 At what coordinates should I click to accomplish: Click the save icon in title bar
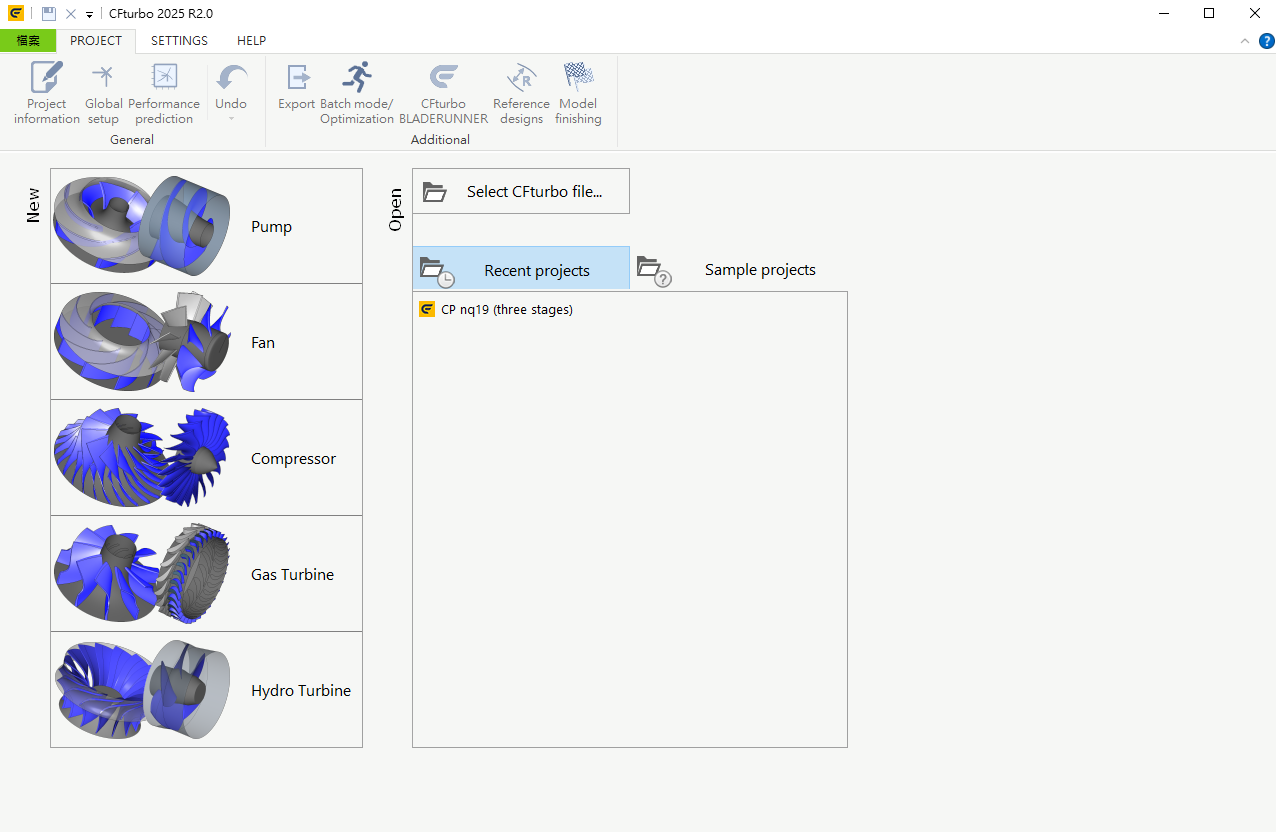click(x=48, y=14)
